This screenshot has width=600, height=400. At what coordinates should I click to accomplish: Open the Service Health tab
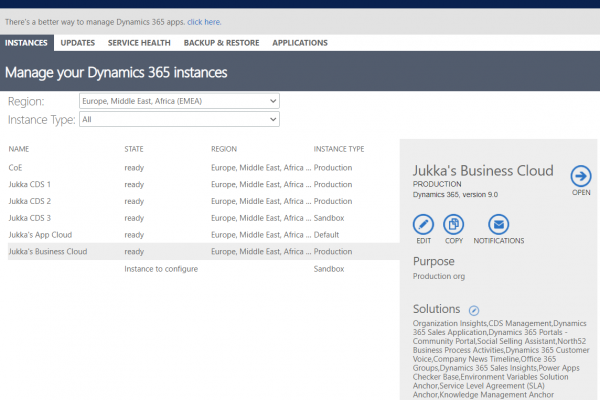point(139,43)
